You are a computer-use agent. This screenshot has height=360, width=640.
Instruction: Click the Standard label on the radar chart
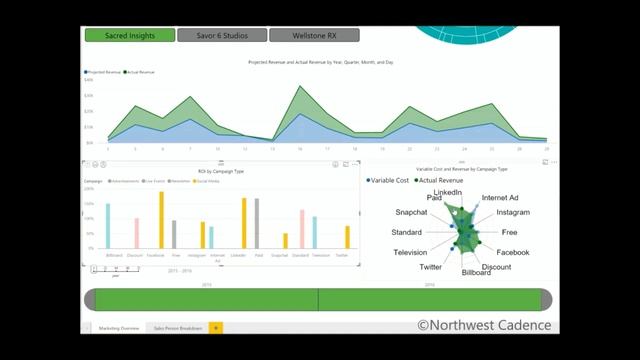[407, 232]
